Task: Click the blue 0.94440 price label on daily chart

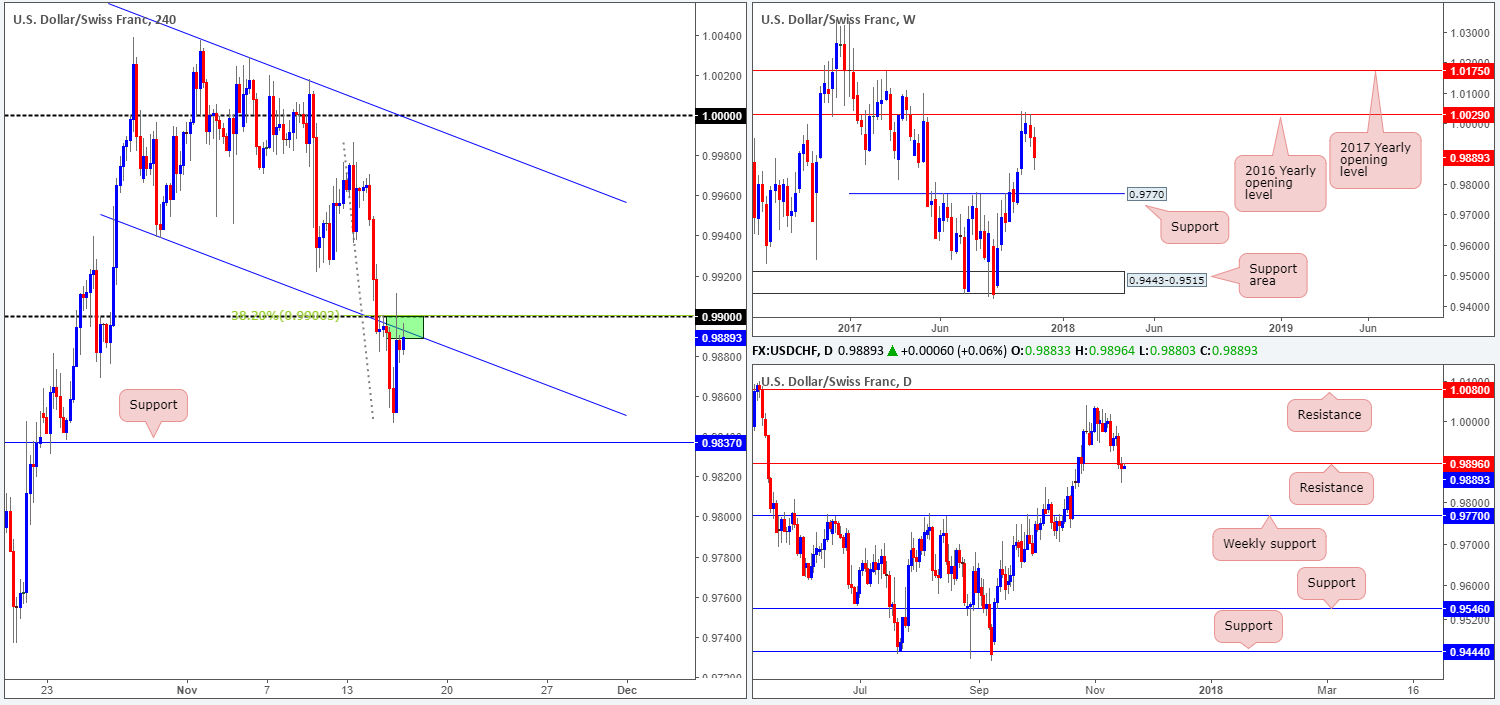Action: (x=1471, y=651)
